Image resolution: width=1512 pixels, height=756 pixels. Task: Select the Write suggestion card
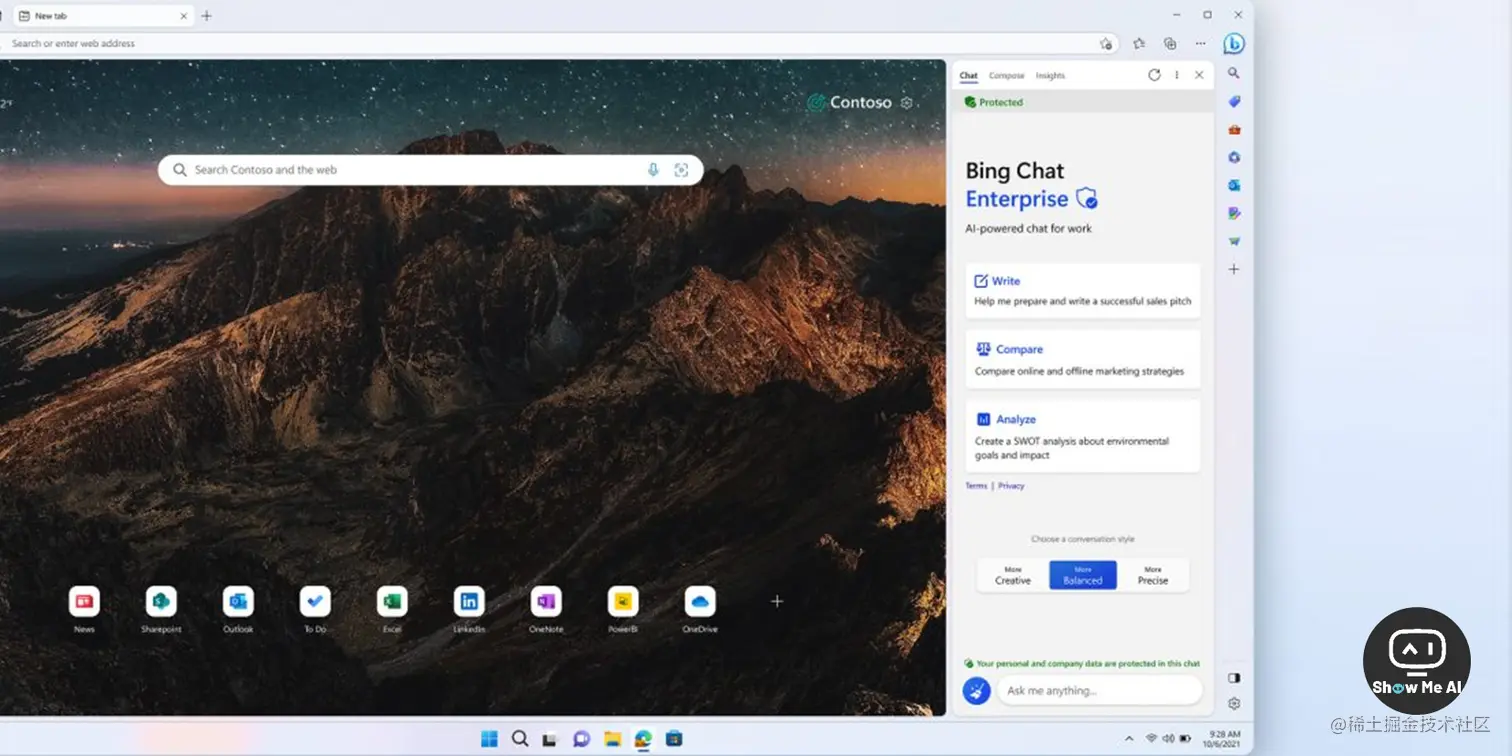[x=1083, y=291]
